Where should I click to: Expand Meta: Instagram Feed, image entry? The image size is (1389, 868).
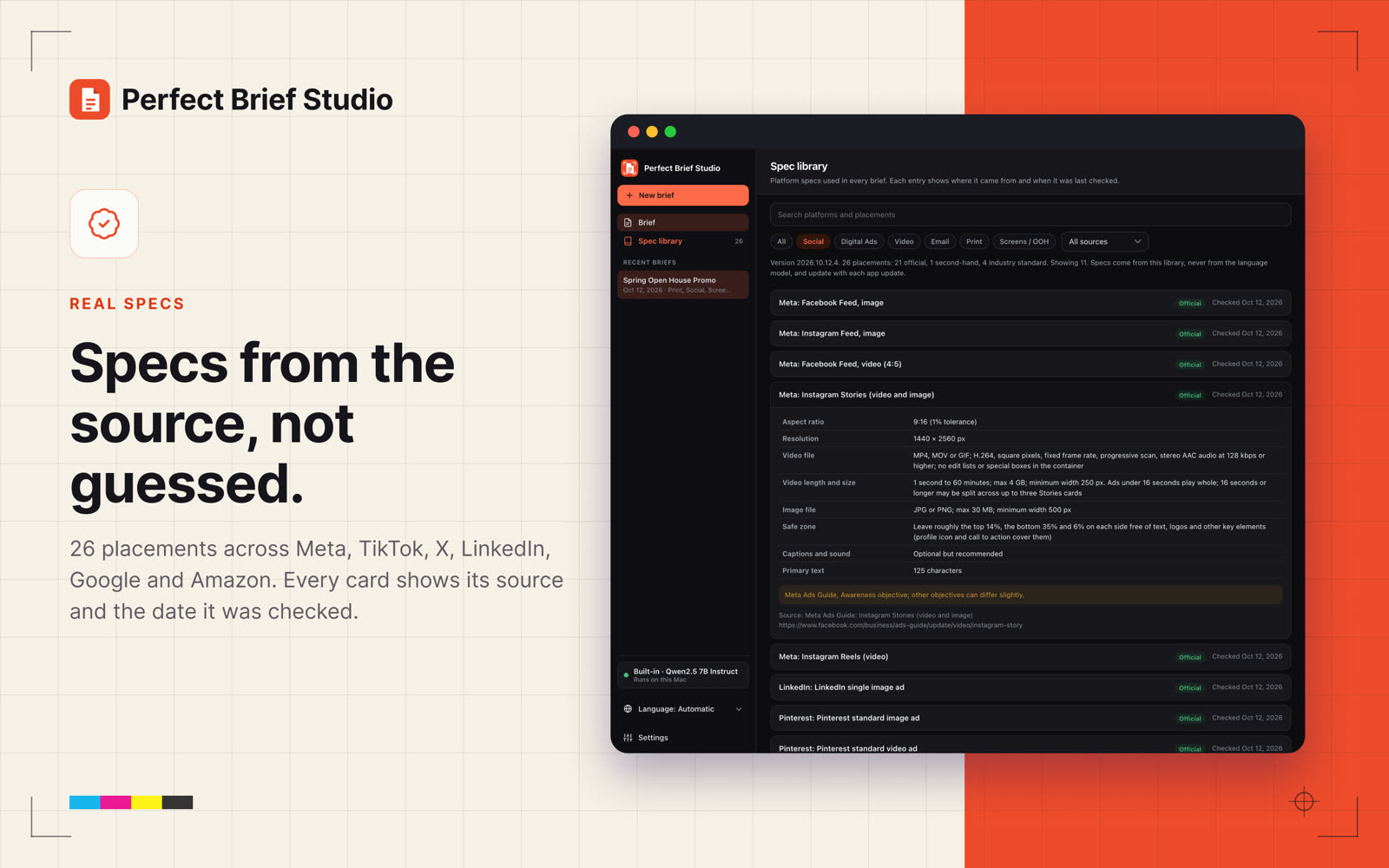[x=1030, y=333]
